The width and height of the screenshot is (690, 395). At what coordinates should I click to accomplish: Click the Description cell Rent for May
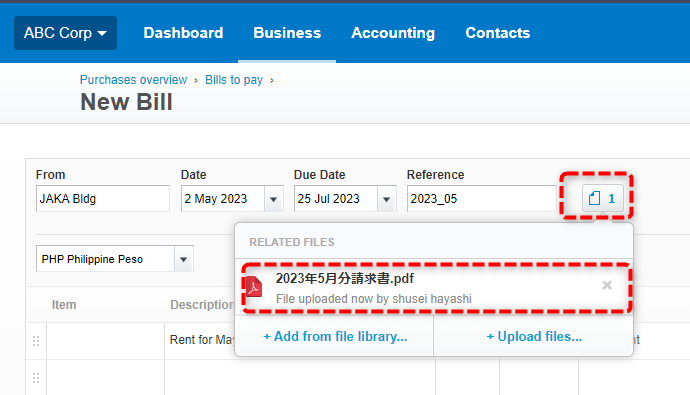[202, 340]
